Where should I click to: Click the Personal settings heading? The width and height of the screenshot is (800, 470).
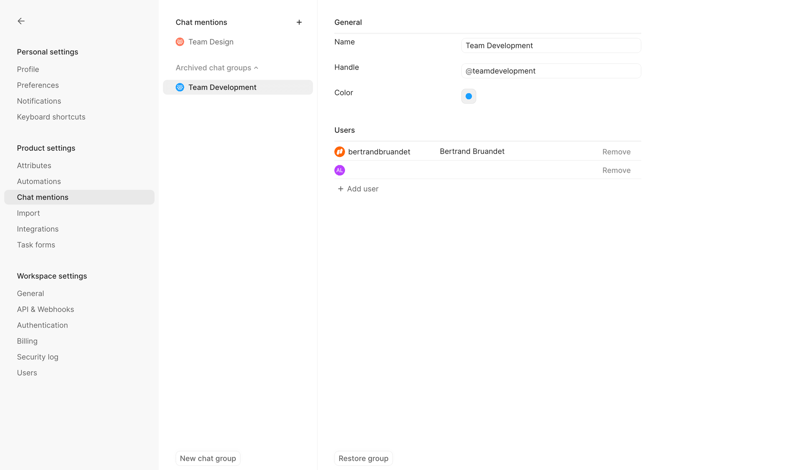[47, 52]
